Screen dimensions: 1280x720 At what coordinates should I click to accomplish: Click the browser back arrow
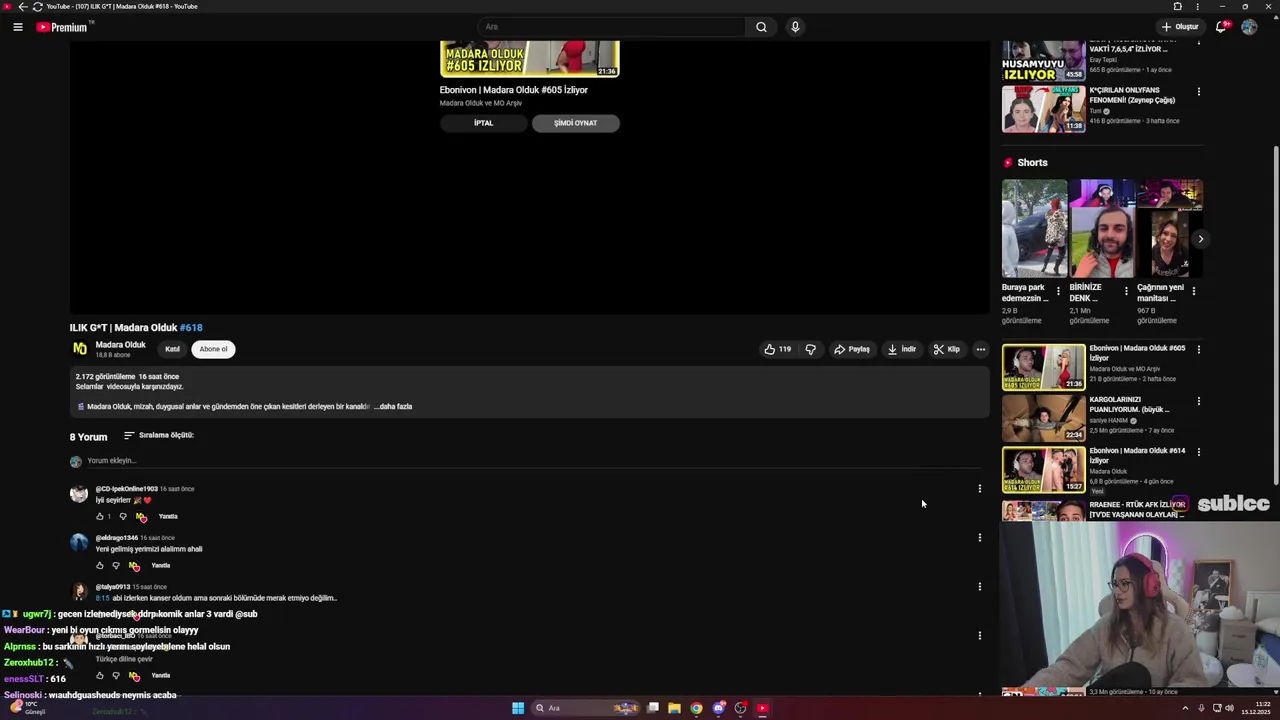coord(23,6)
